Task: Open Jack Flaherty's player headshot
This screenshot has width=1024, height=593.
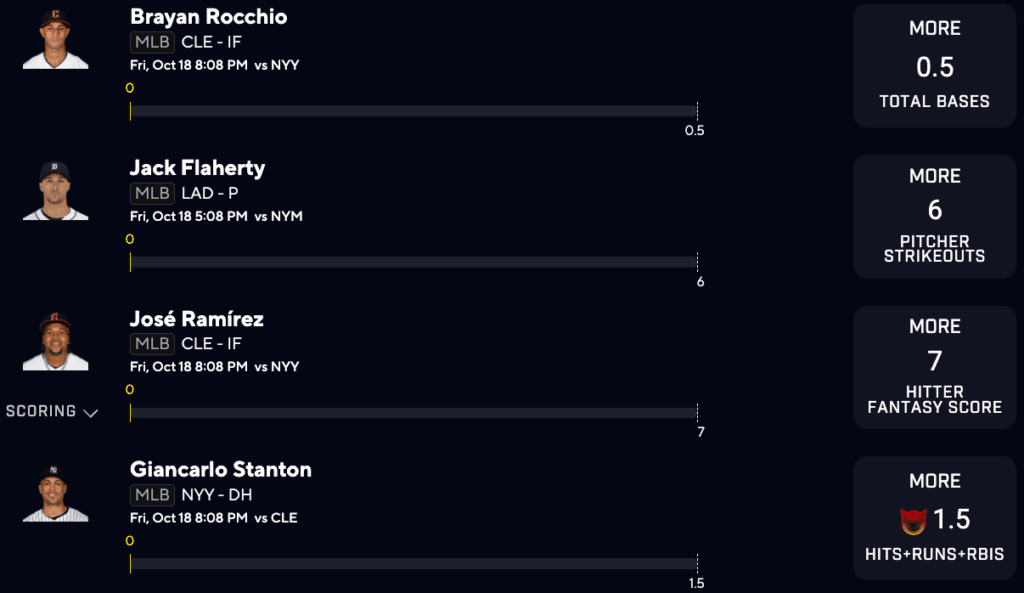Action: (x=55, y=191)
